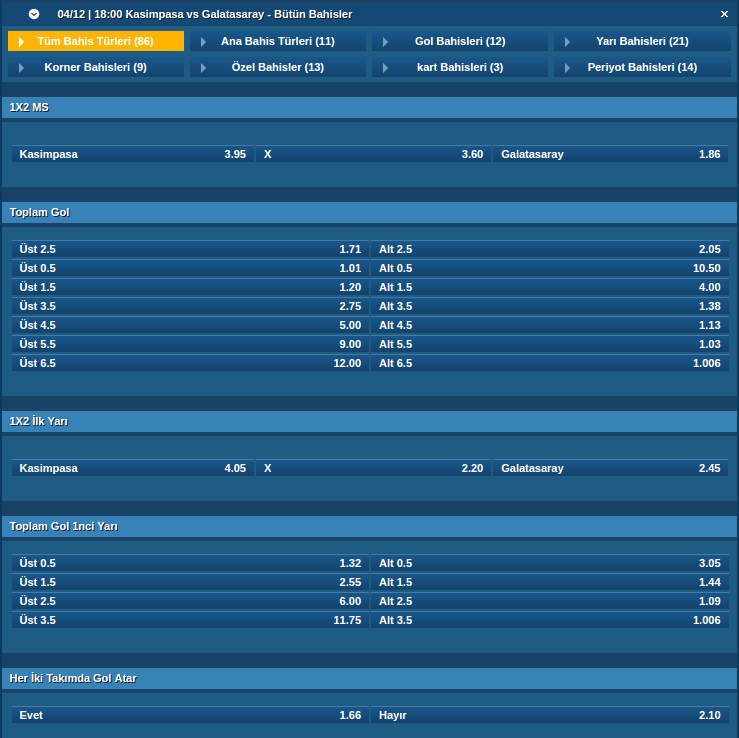Choose Üst 0.5 at odds 1.01
The width and height of the screenshot is (739, 738).
pyautogui.click(x=190, y=268)
